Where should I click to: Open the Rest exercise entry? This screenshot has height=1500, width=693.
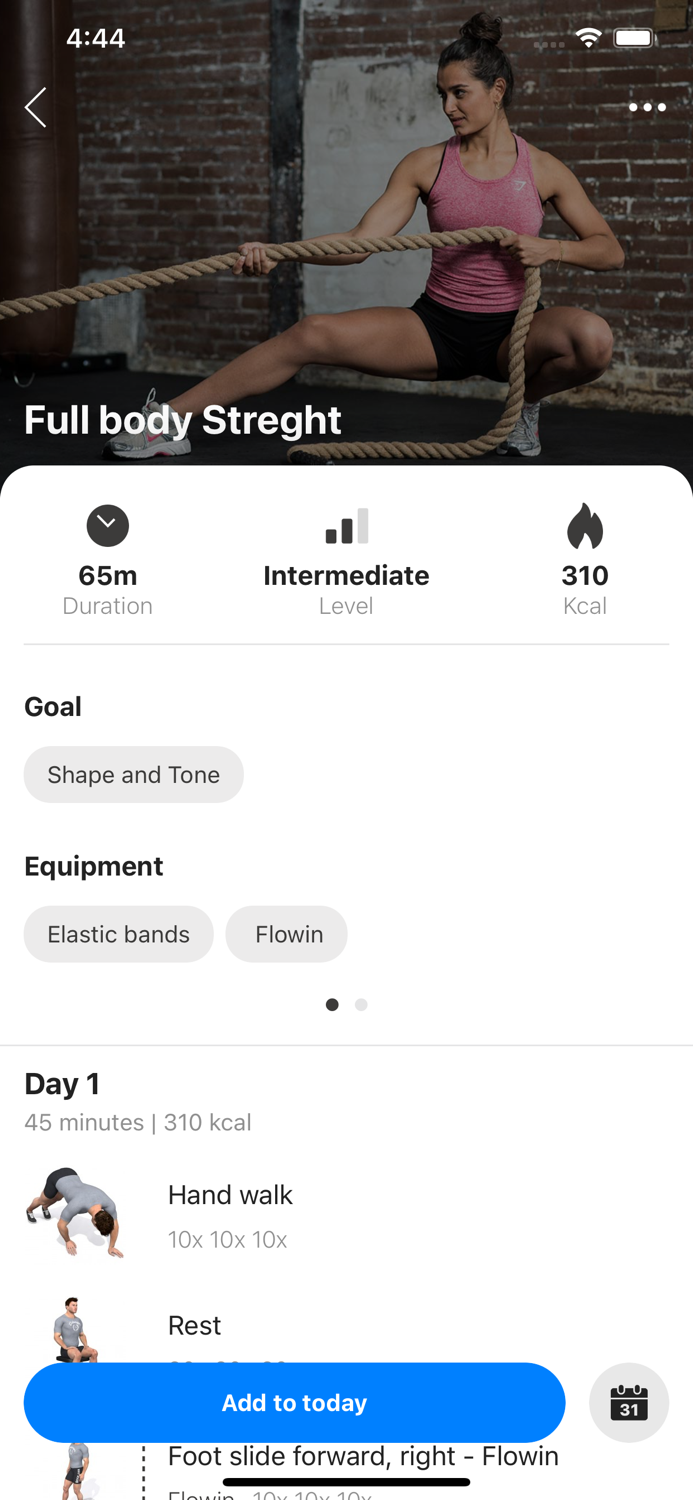pos(194,1326)
